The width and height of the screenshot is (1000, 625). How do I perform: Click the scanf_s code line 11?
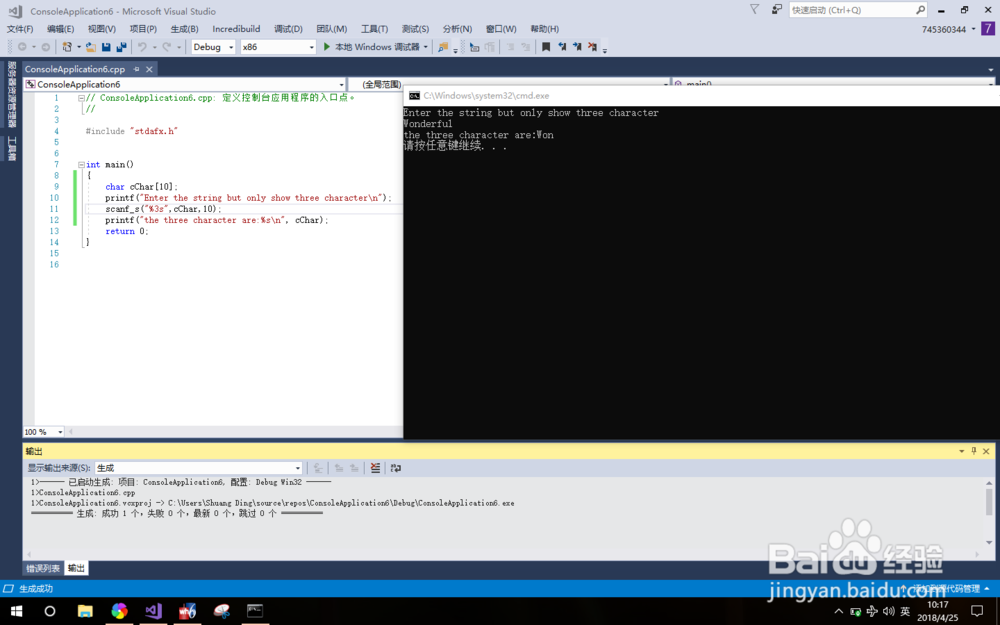click(163, 209)
